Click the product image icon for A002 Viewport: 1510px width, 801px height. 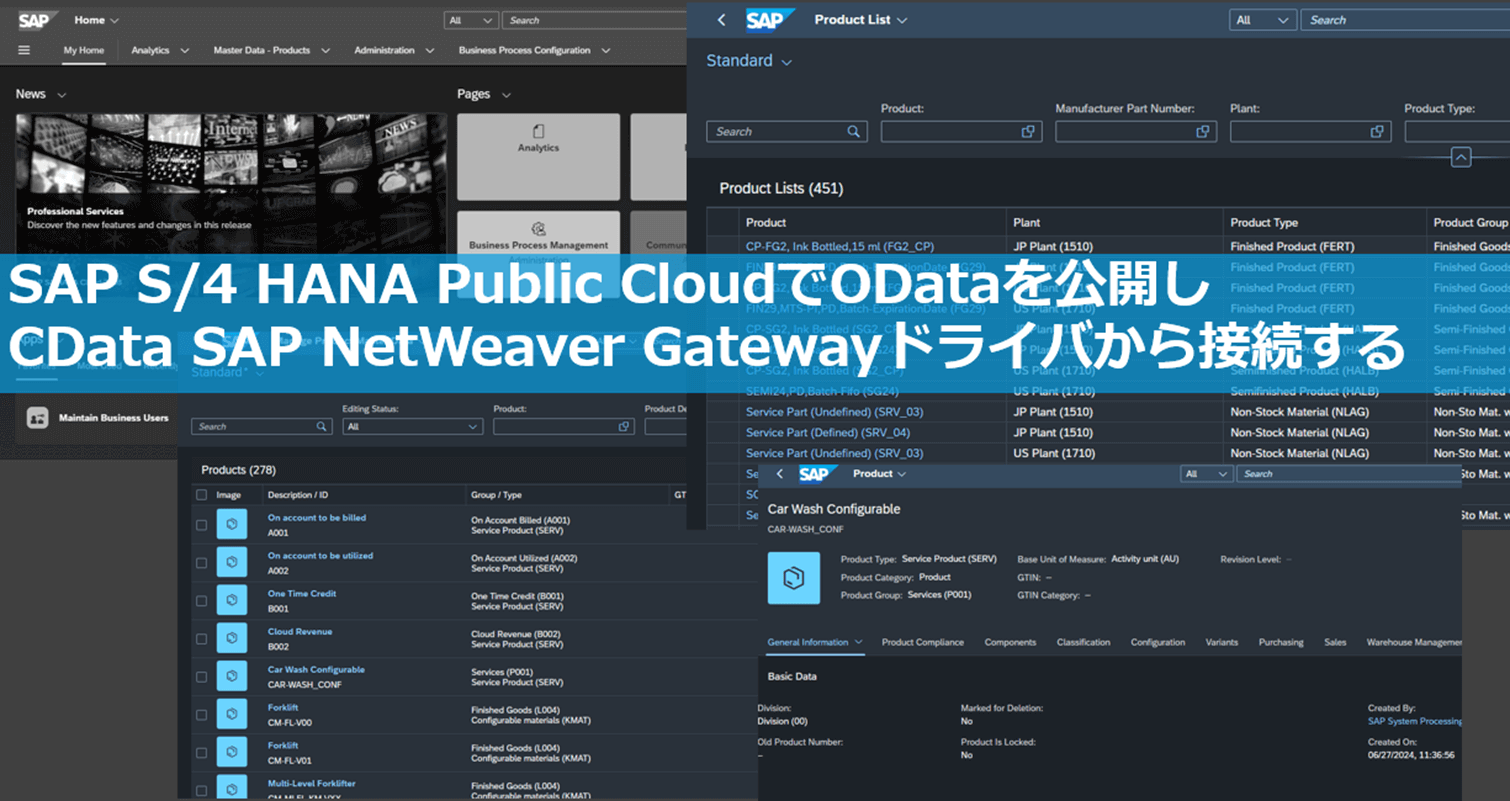[232, 563]
